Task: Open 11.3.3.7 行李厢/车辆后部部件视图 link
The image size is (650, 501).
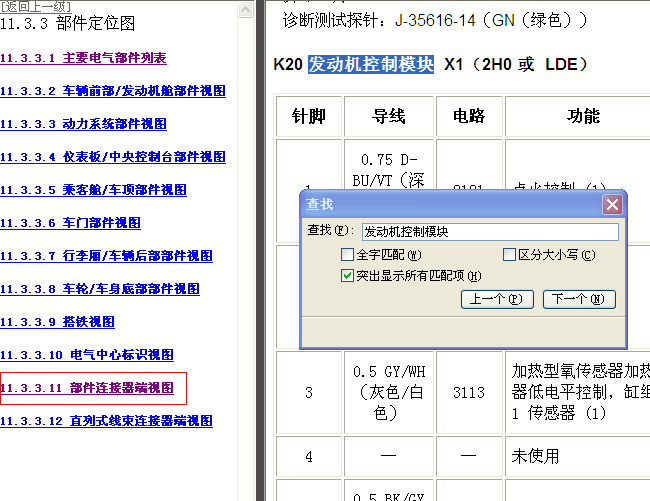Action: 106,256
